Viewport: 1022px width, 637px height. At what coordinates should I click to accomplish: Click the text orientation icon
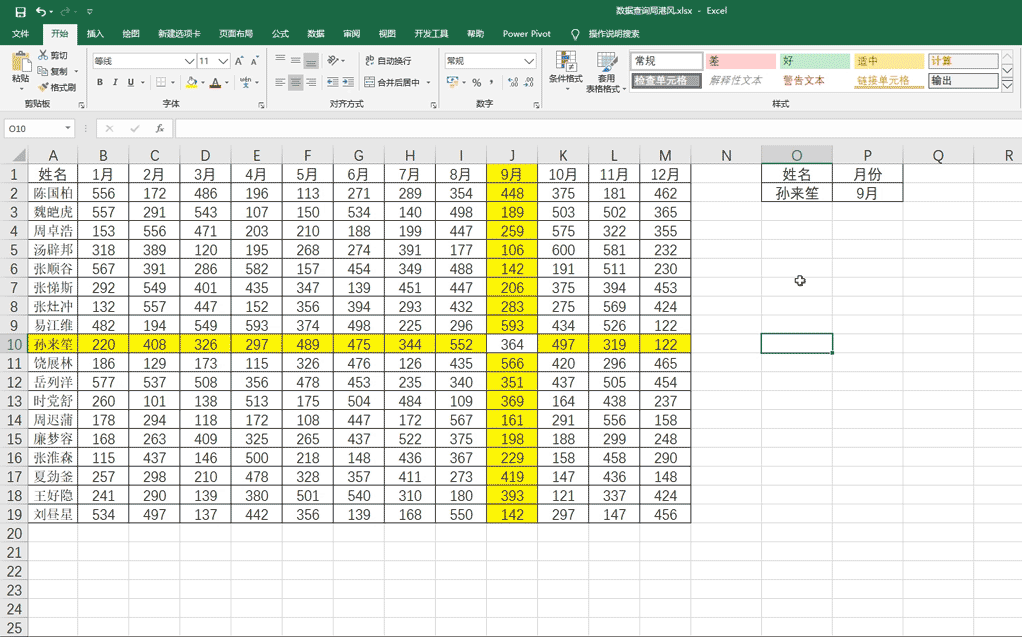pyautogui.click(x=333, y=61)
